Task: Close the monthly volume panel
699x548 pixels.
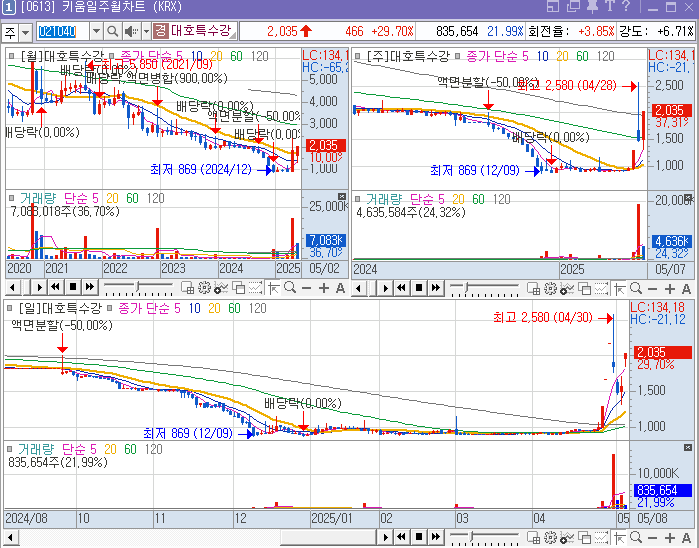Action: (342, 197)
